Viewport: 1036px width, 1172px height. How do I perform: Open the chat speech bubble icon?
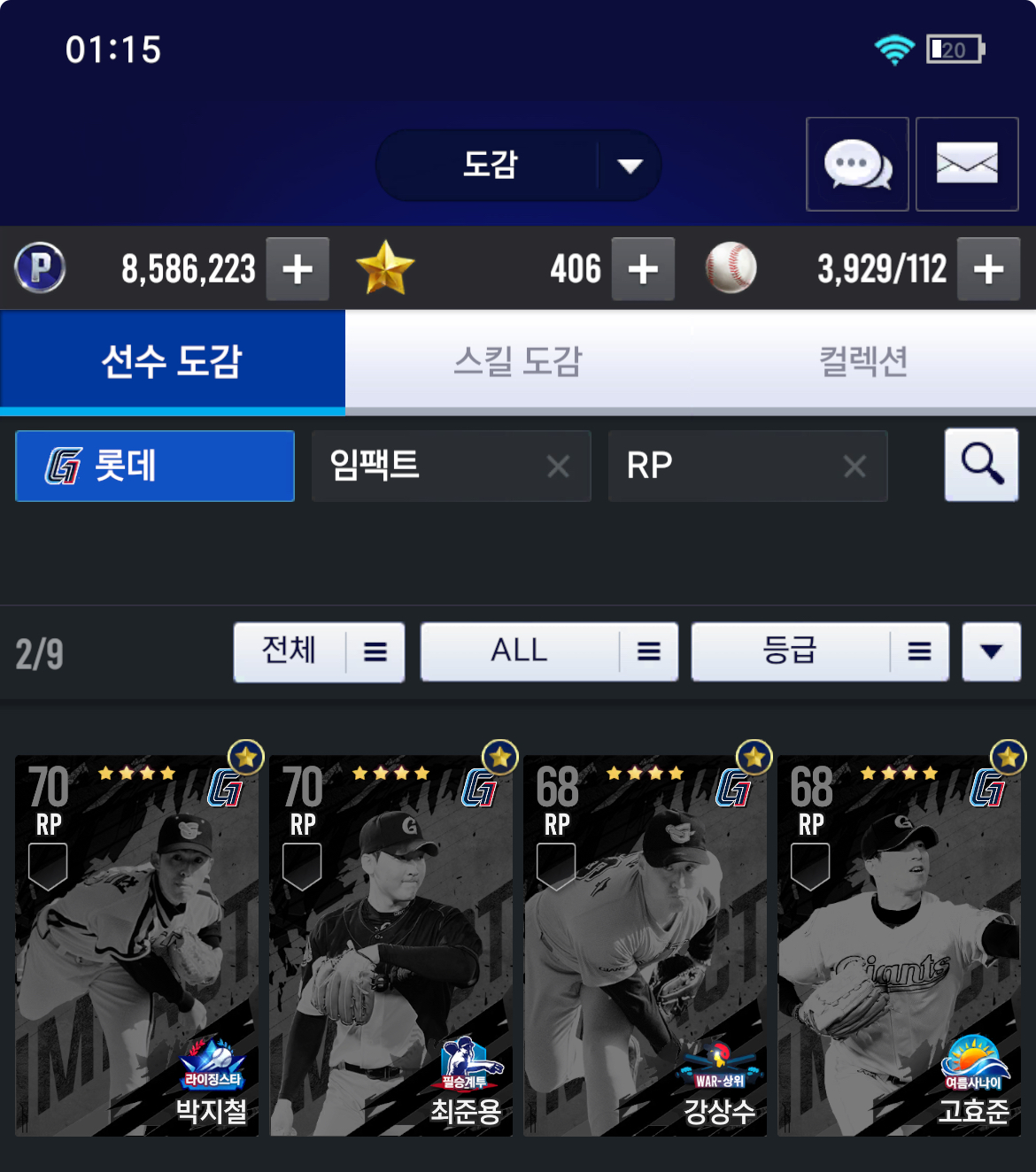(x=857, y=165)
